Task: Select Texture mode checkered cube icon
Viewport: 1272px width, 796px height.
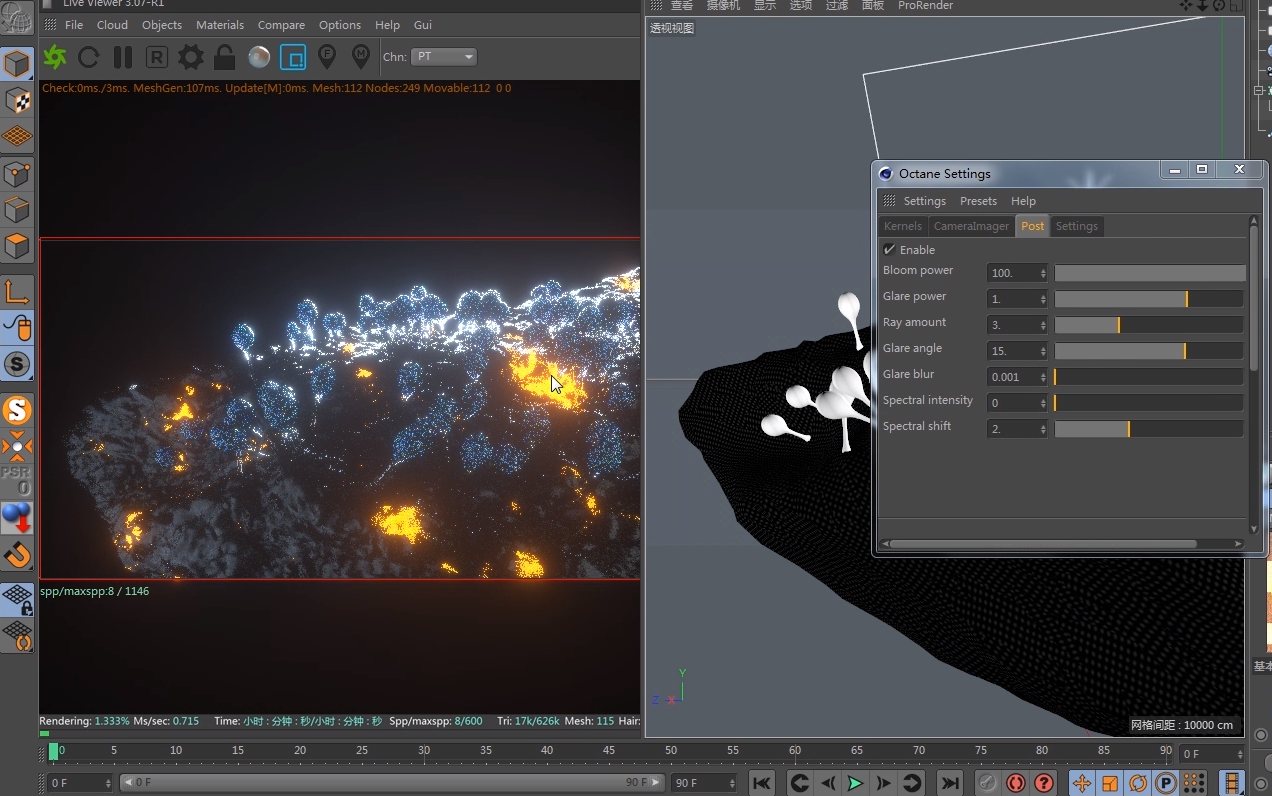Action: tap(18, 100)
